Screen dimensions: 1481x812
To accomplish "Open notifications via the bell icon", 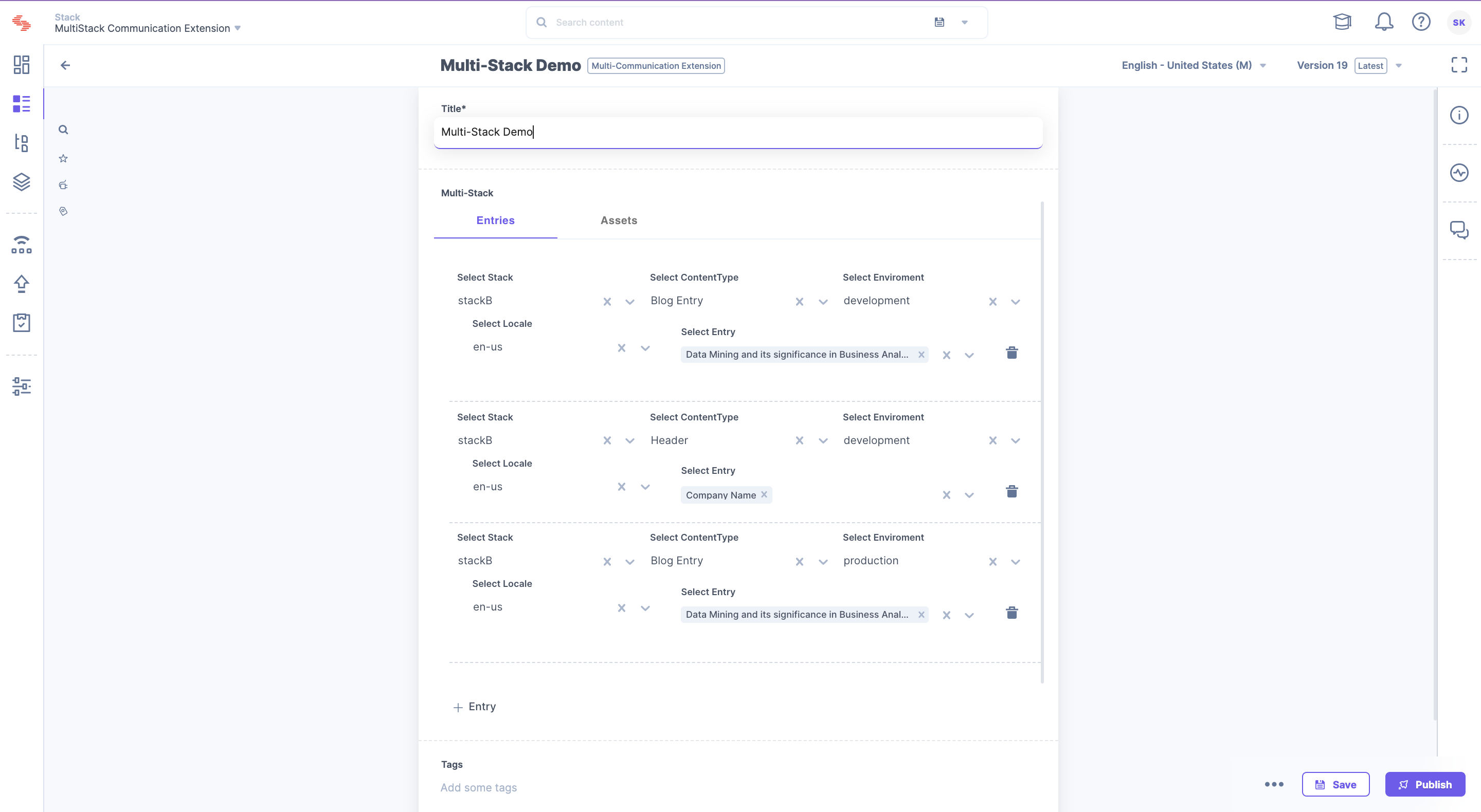I will (x=1384, y=22).
